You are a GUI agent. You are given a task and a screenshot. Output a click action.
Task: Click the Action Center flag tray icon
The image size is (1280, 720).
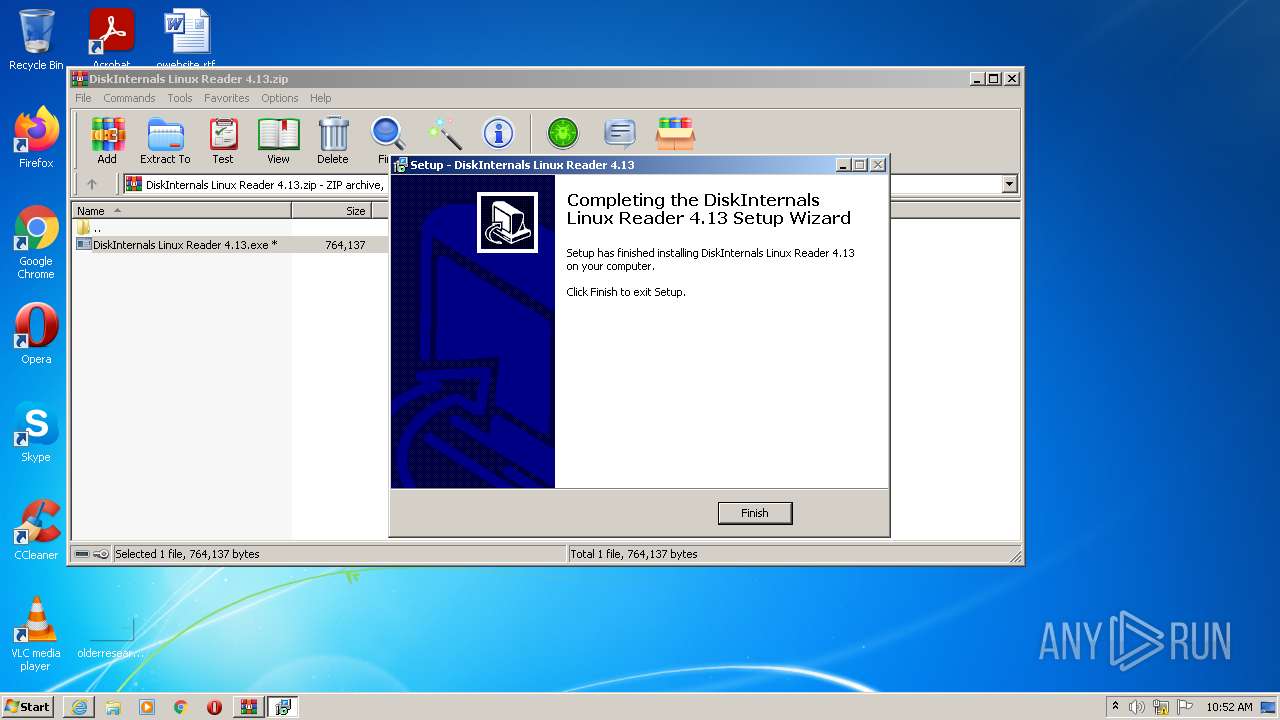(x=1184, y=707)
